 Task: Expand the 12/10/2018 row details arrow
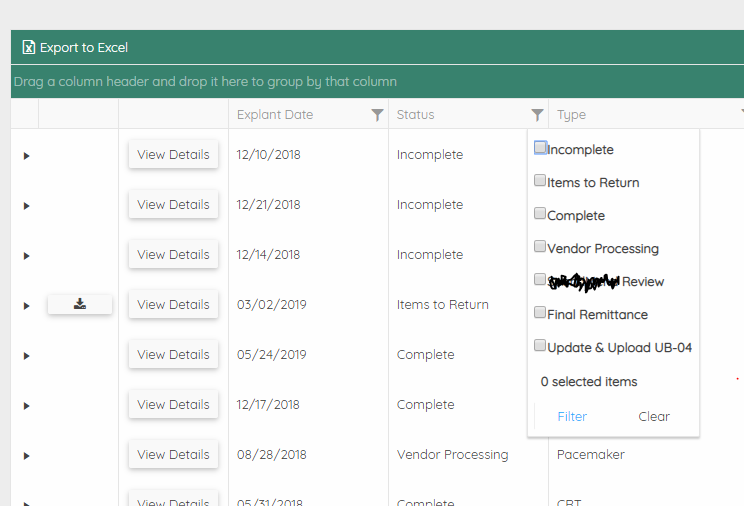(x=27, y=155)
